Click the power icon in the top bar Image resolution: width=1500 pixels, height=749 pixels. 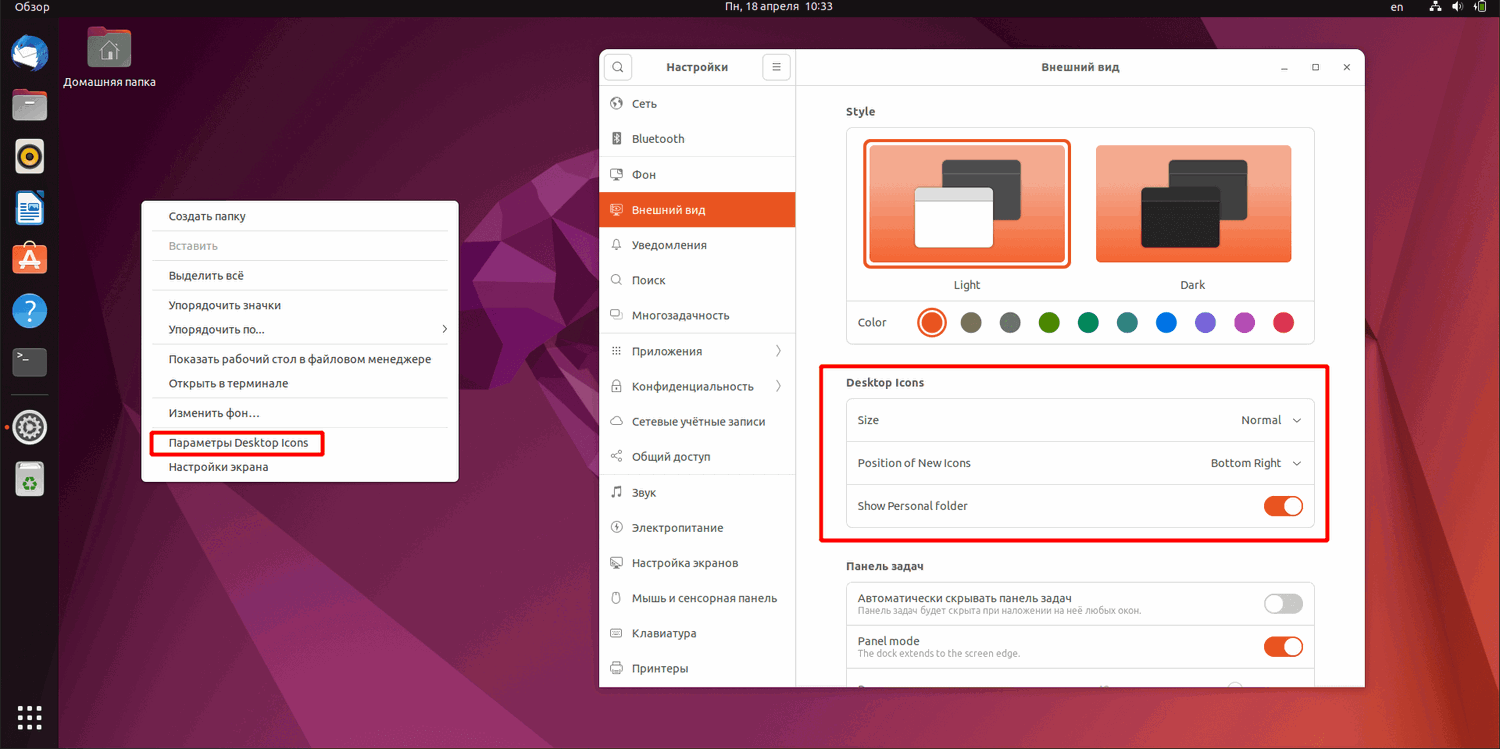pyautogui.click(x=1481, y=7)
